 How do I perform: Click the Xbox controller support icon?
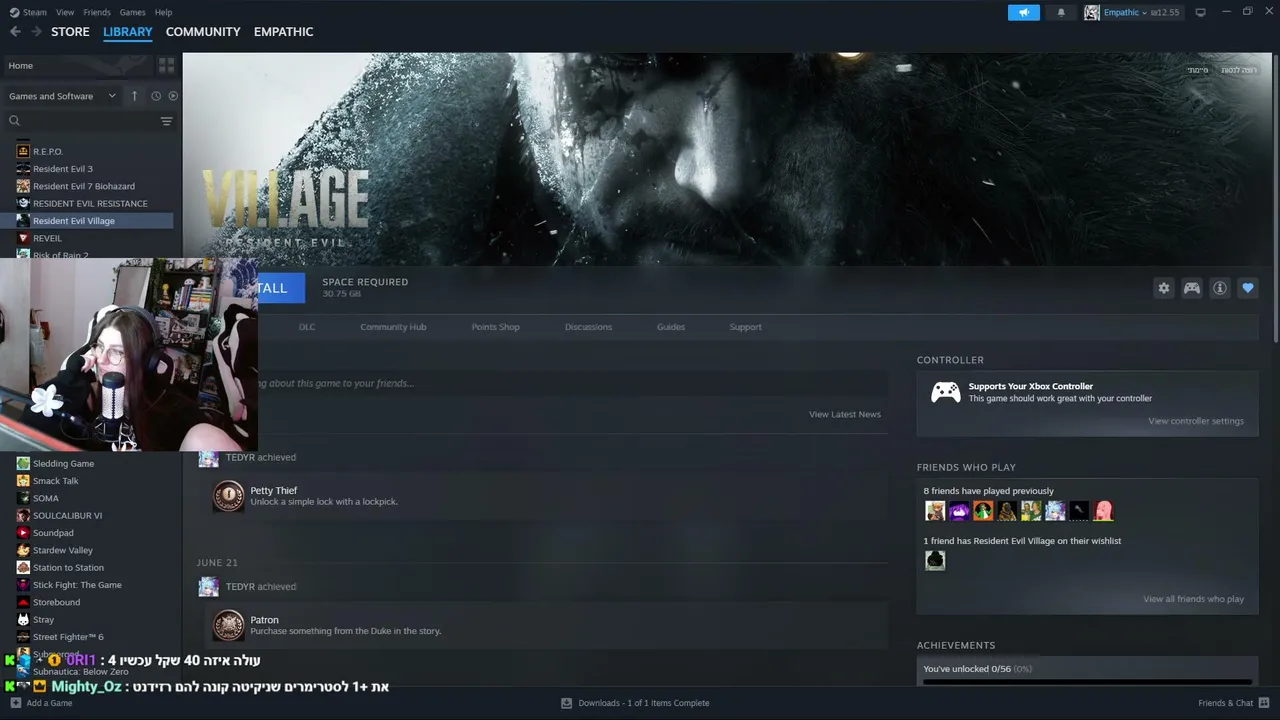click(x=946, y=392)
